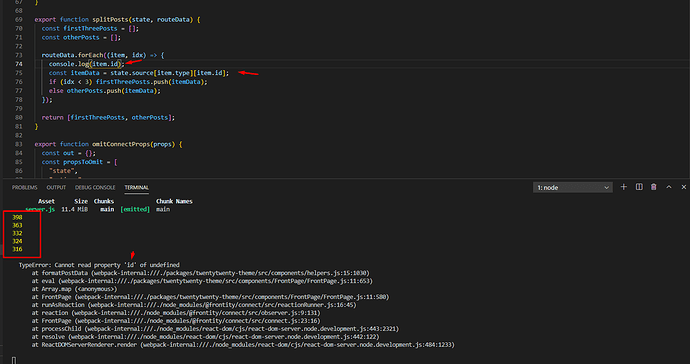Image resolution: width=690 pixels, height=364 pixels.
Task: Click the 'TypeError: Cannot read property' message
Action: 99,265
